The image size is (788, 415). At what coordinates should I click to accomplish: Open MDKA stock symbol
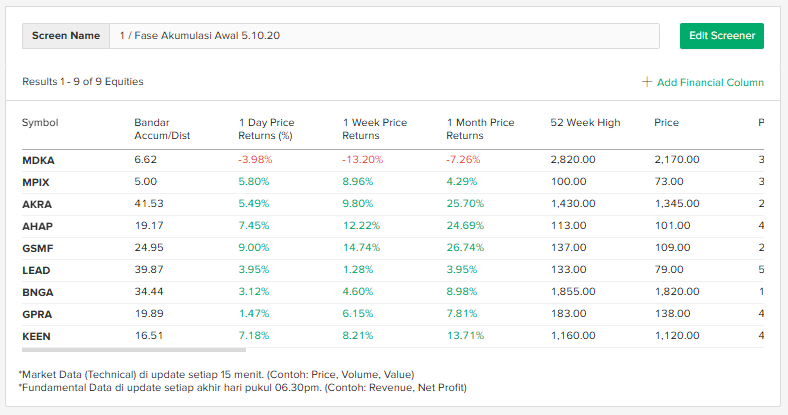tap(38, 160)
